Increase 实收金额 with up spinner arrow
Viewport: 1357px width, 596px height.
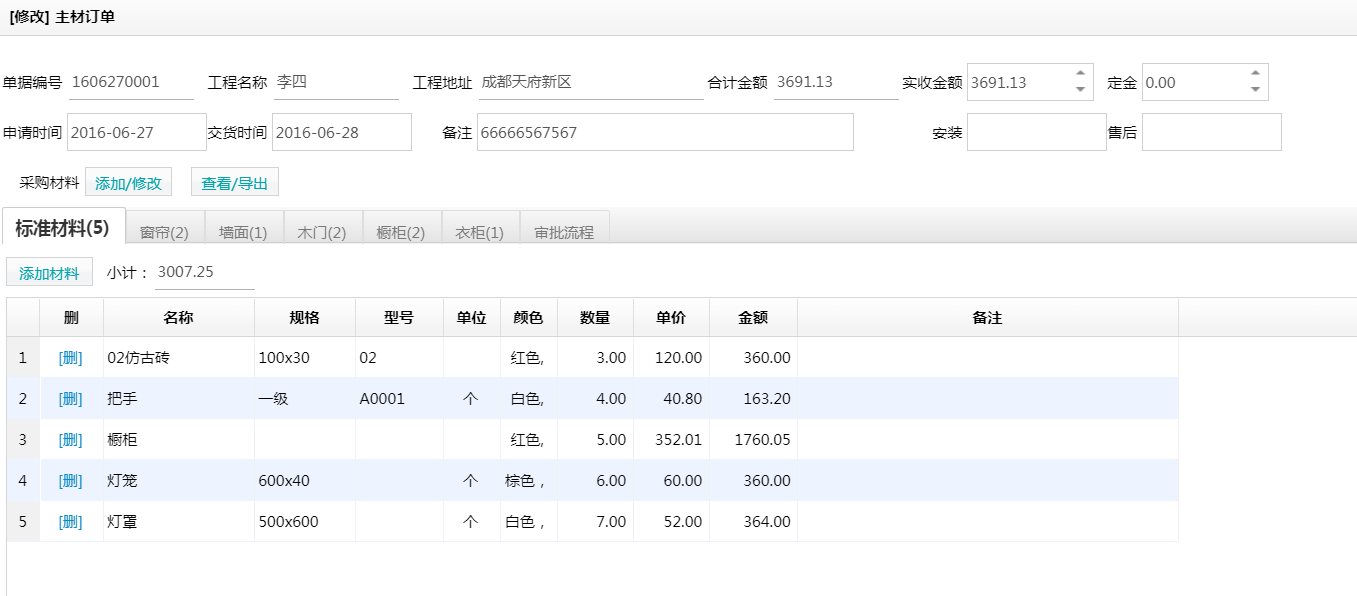1080,73
